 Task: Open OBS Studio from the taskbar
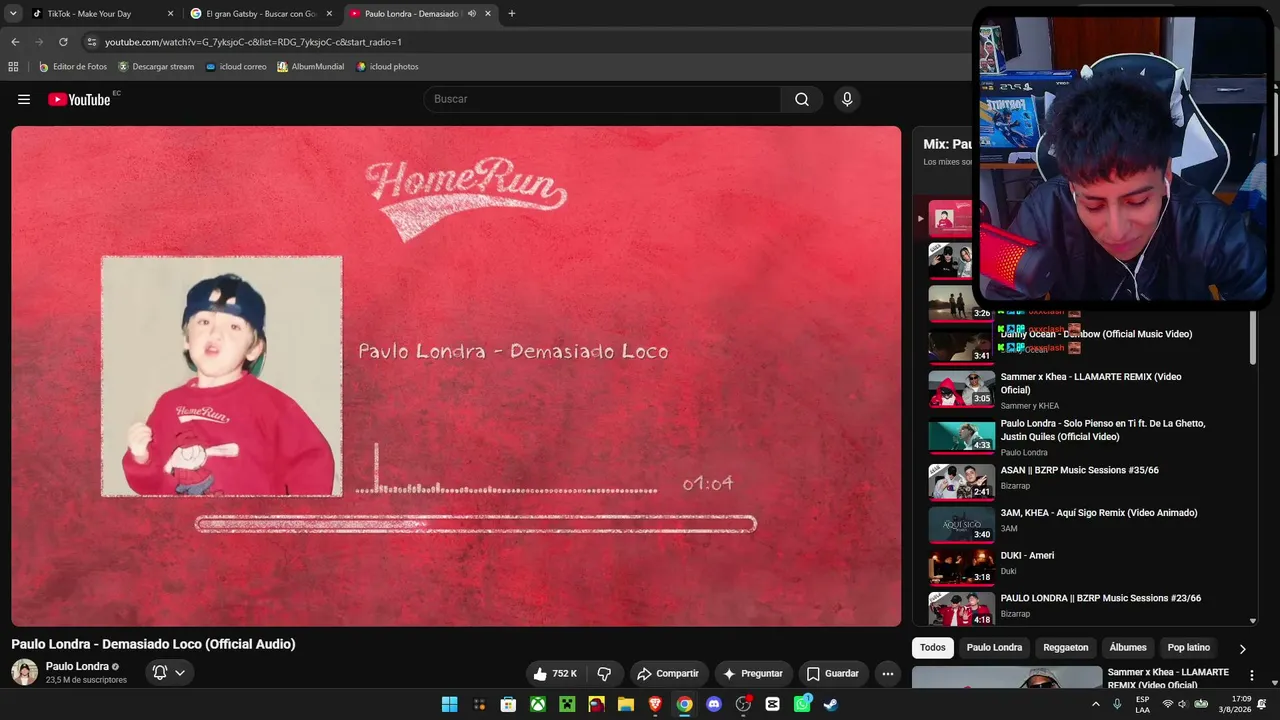[743, 704]
